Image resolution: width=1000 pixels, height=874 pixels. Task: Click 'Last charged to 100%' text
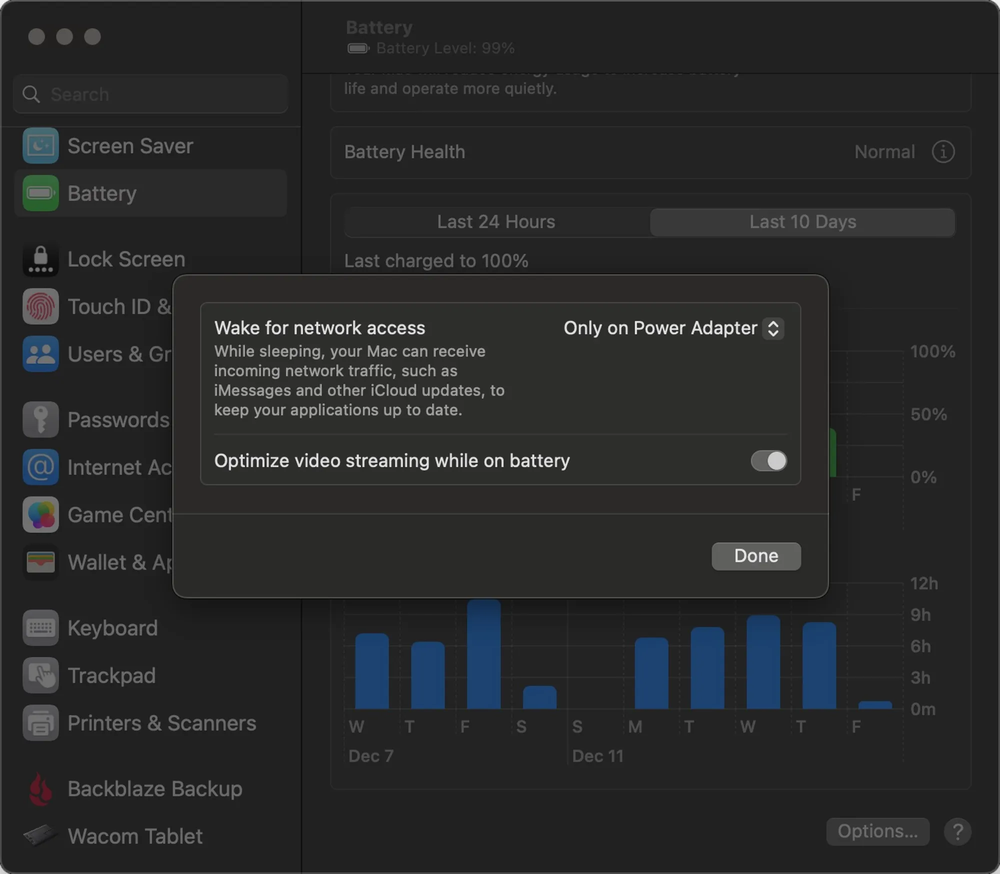tap(436, 261)
